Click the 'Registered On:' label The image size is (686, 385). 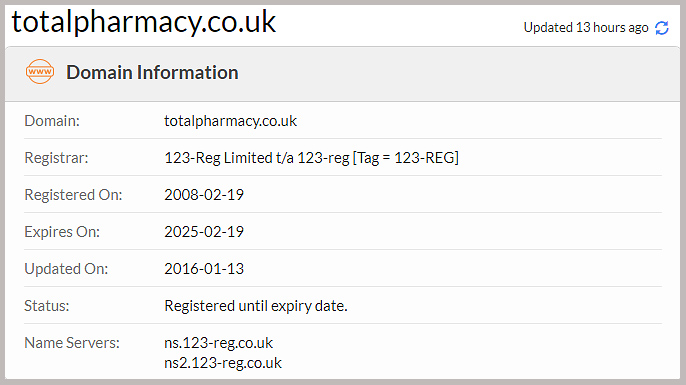click(73, 195)
